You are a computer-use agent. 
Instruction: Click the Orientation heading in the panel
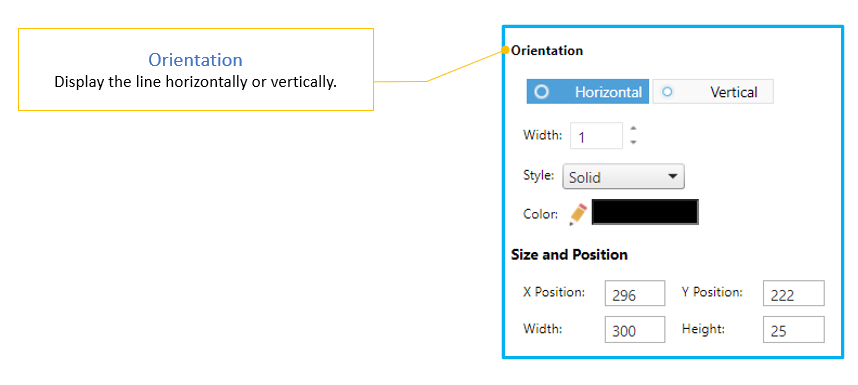point(547,51)
